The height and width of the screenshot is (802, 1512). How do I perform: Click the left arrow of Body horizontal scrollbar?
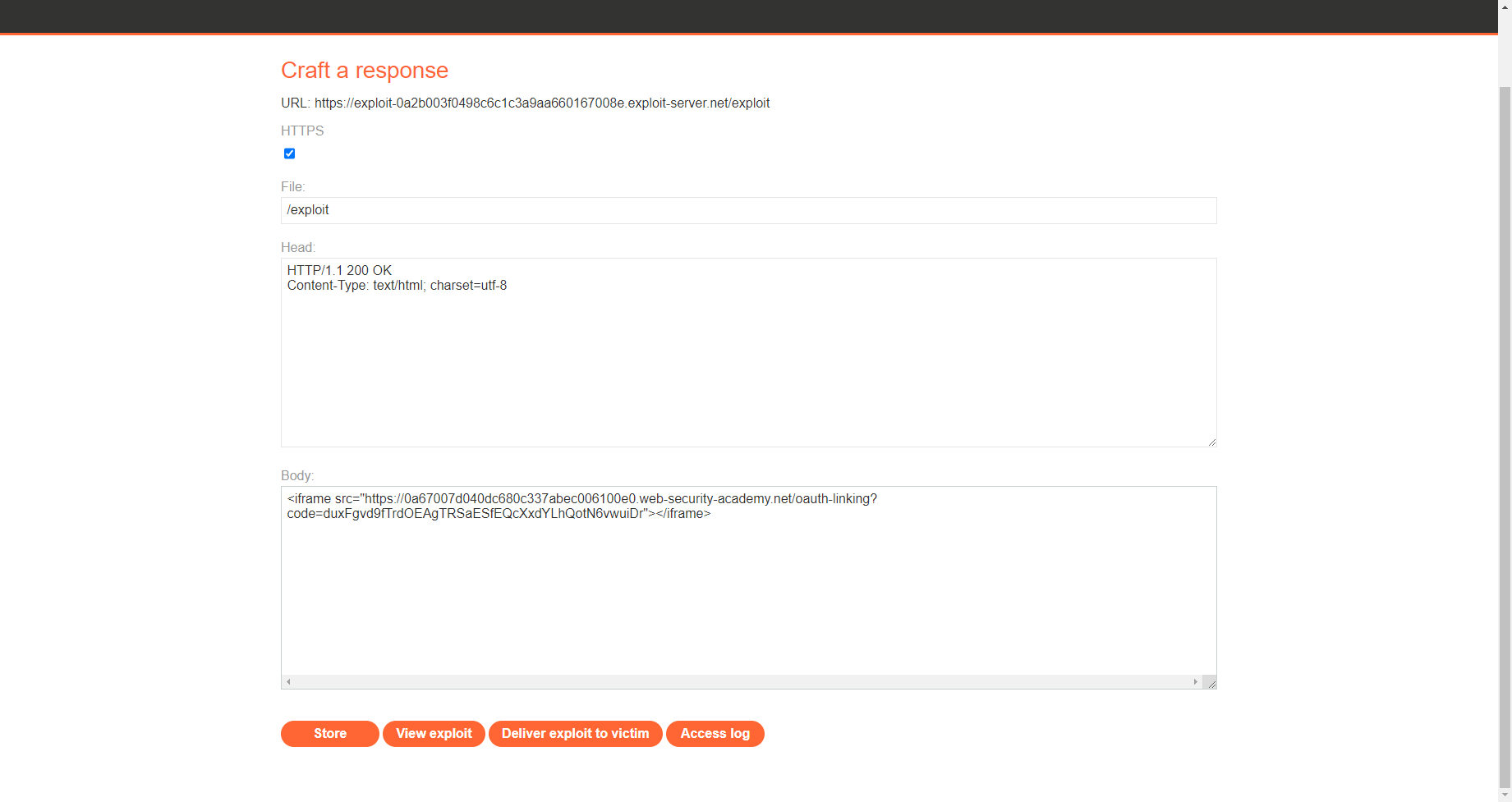point(288,681)
